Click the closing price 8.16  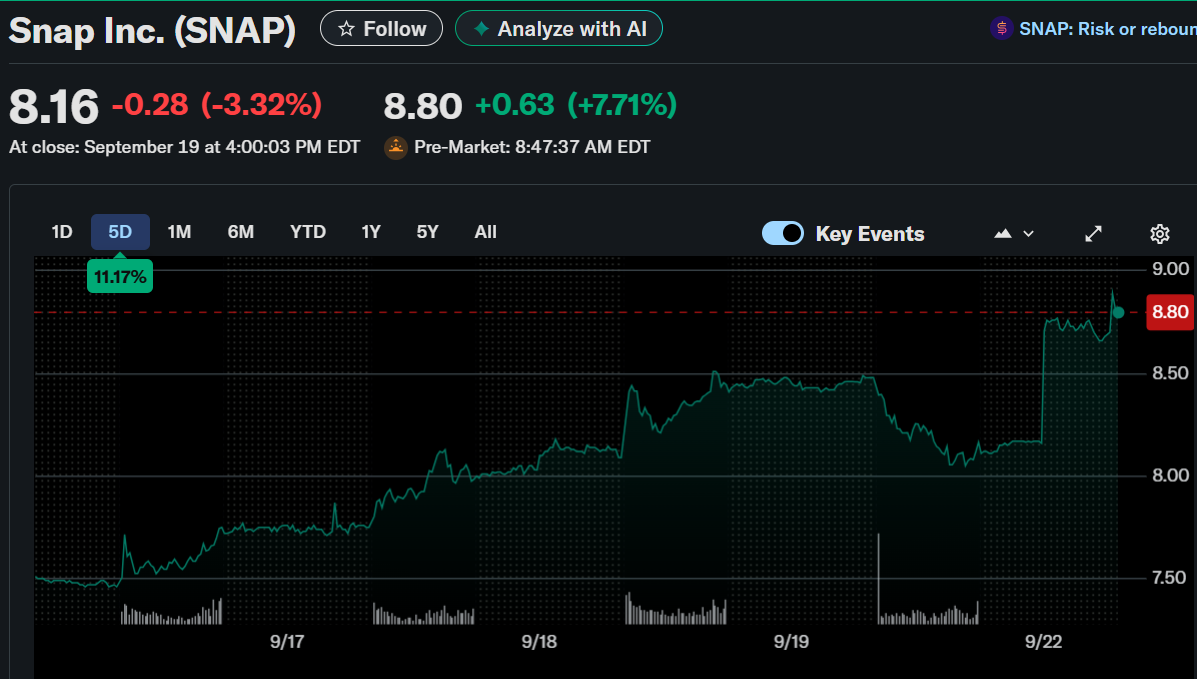(x=54, y=106)
